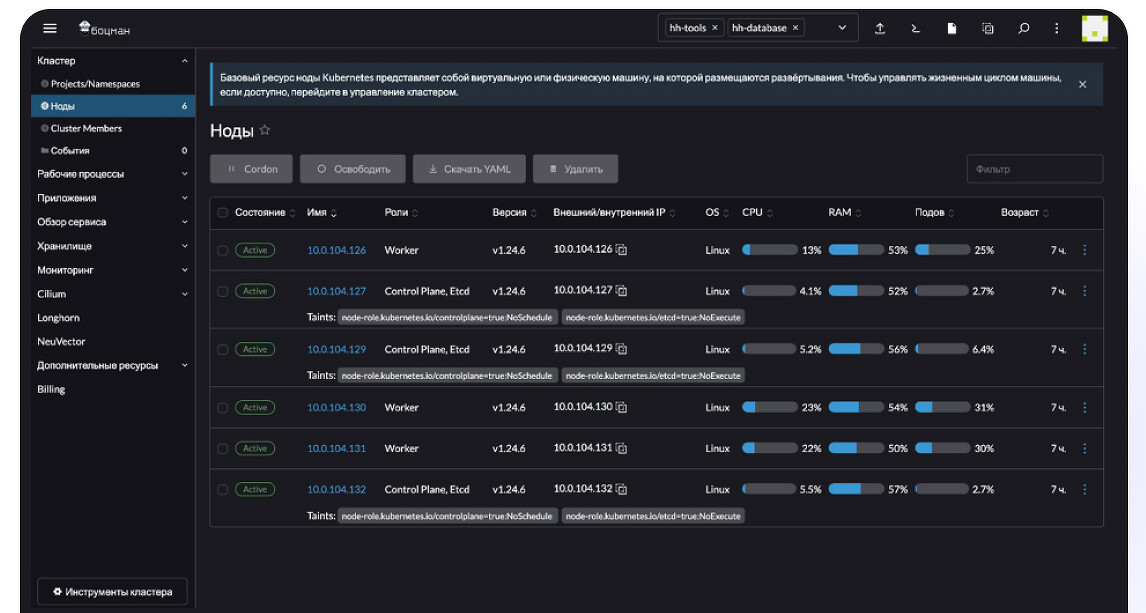Open the search icon in header
The height and width of the screenshot is (613, 1146).
(1024, 28)
